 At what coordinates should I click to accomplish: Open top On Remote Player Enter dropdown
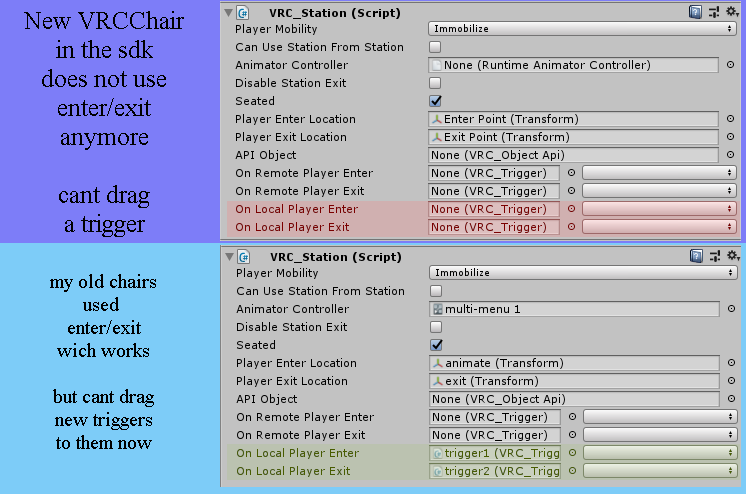[x=659, y=173]
